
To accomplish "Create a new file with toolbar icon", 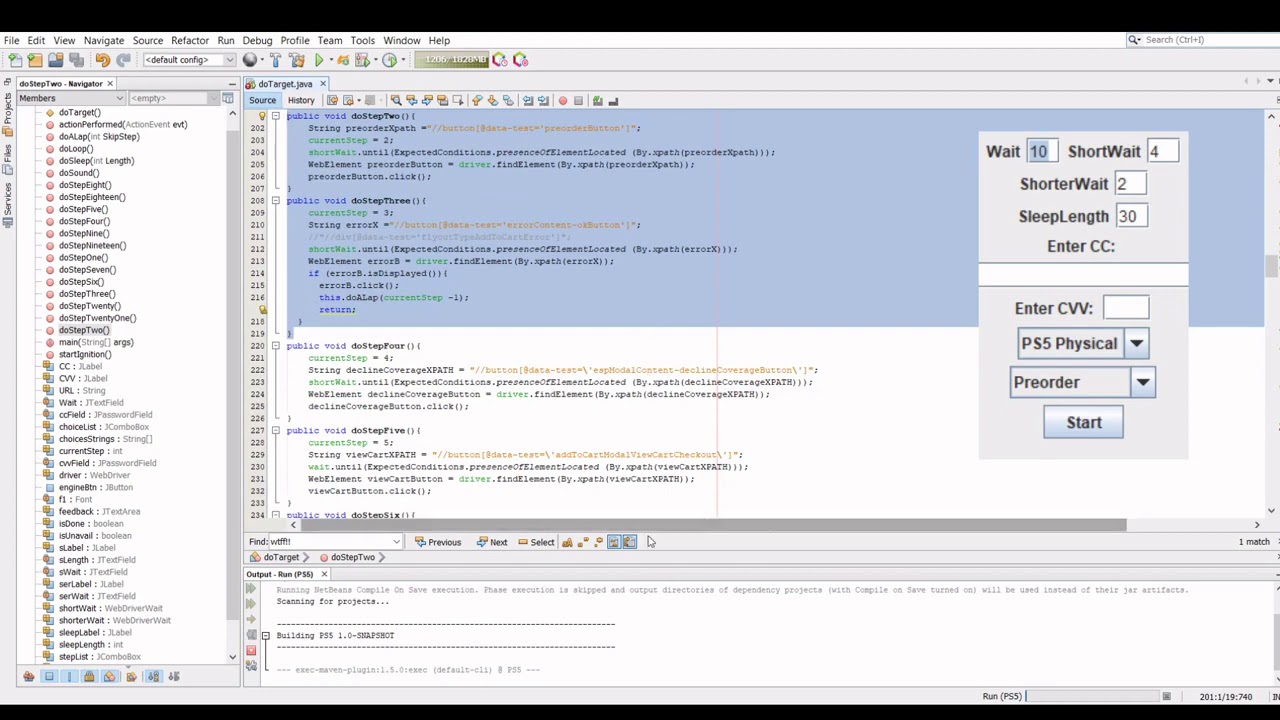I will [x=15, y=60].
